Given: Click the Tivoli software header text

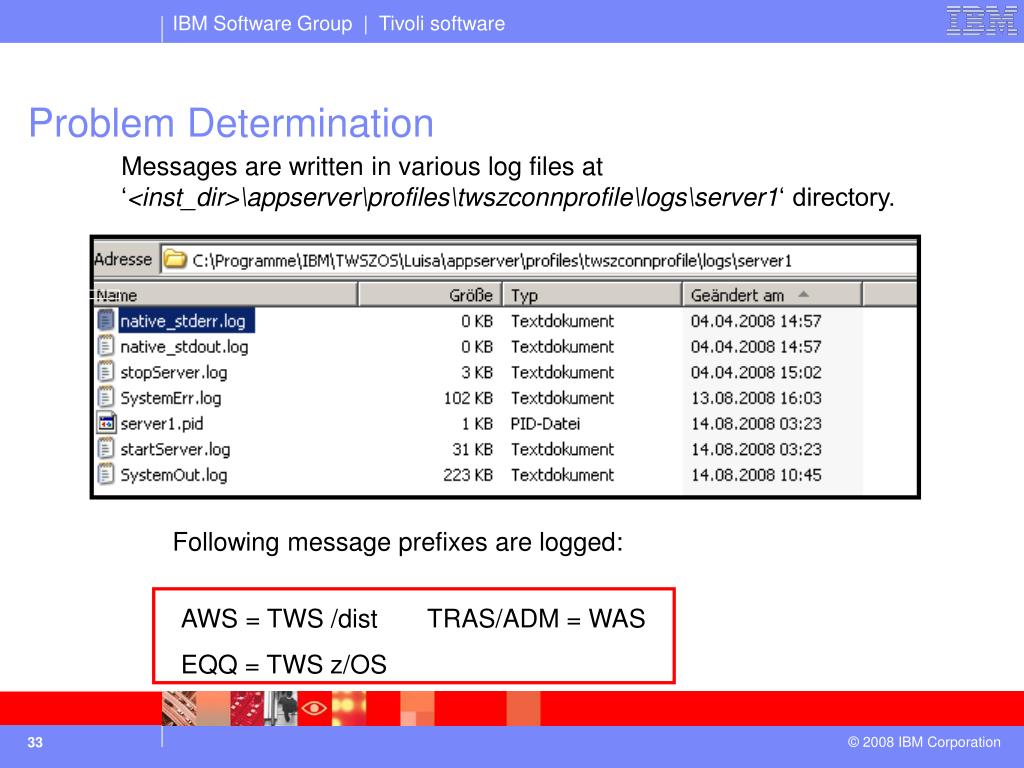Looking at the screenshot, I should point(442,24).
